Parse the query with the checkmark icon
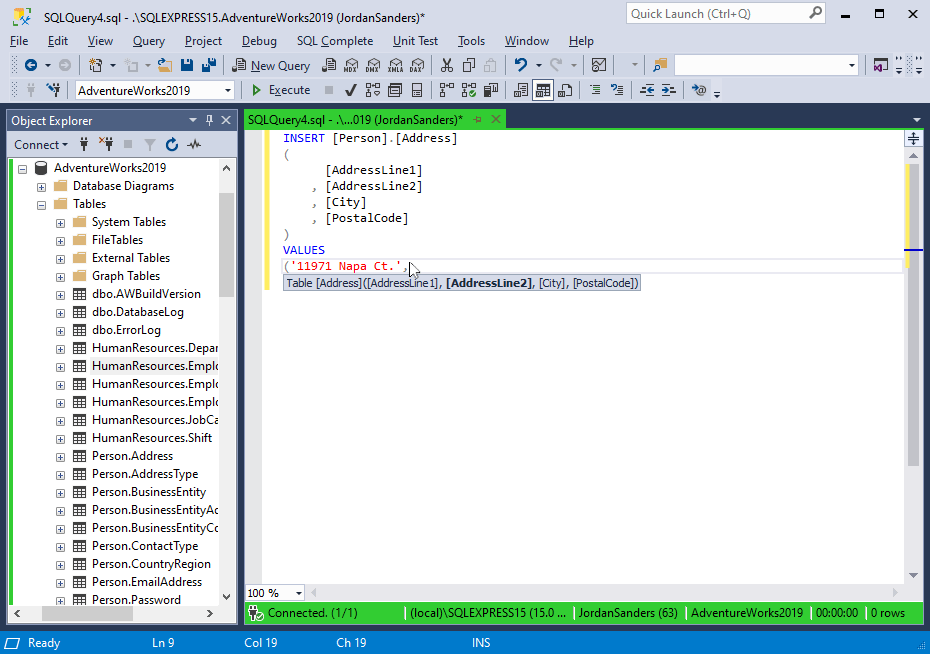This screenshot has width=930, height=654. tap(351, 90)
